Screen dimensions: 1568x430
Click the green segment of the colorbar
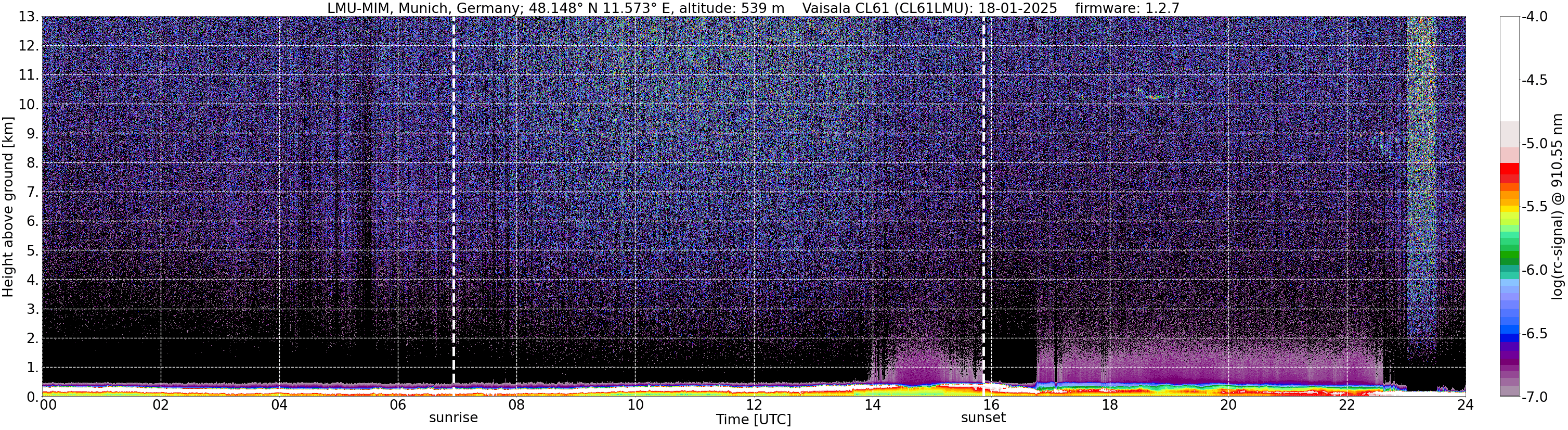coord(1510,255)
